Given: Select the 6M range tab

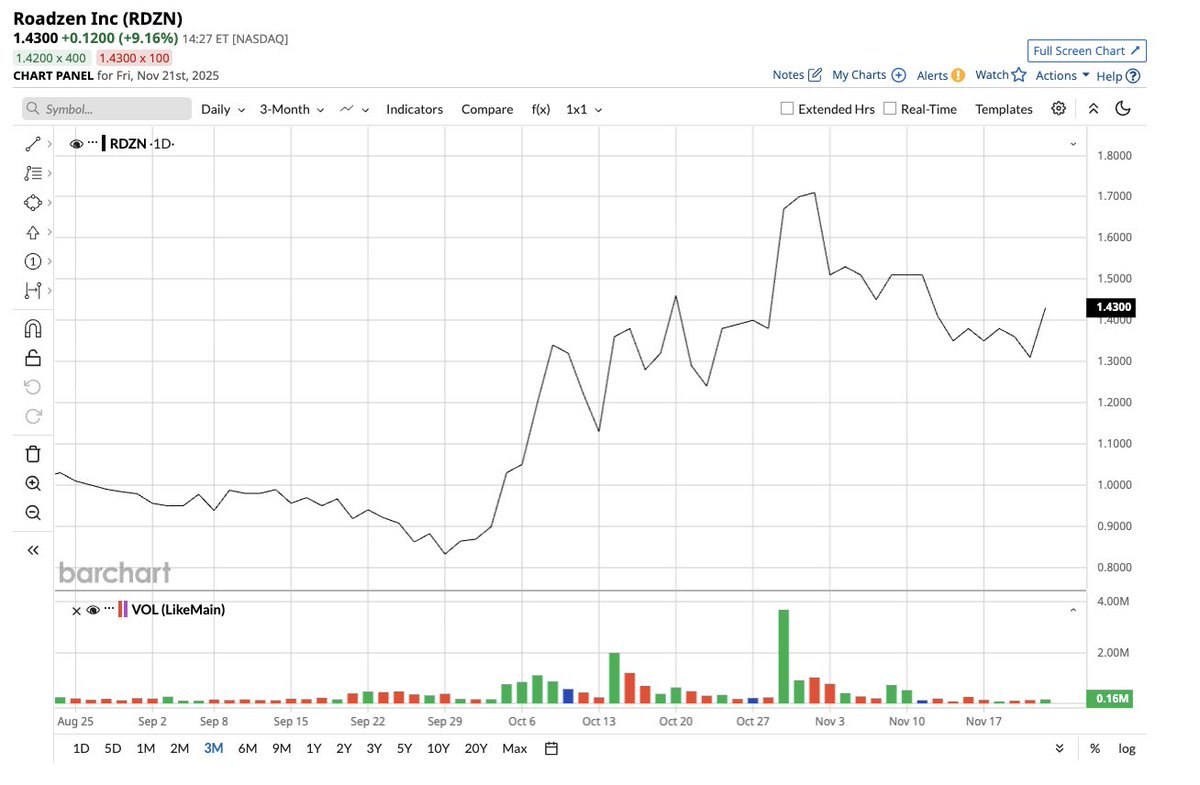Looking at the screenshot, I should pos(247,748).
